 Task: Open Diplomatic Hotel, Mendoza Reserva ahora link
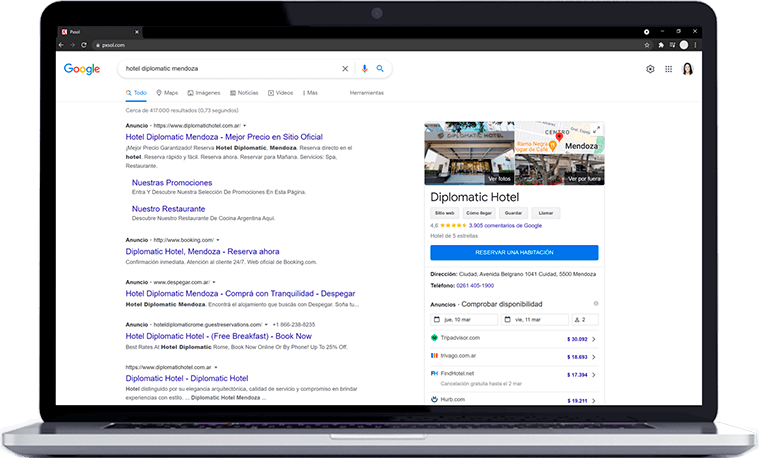[x=202, y=251]
